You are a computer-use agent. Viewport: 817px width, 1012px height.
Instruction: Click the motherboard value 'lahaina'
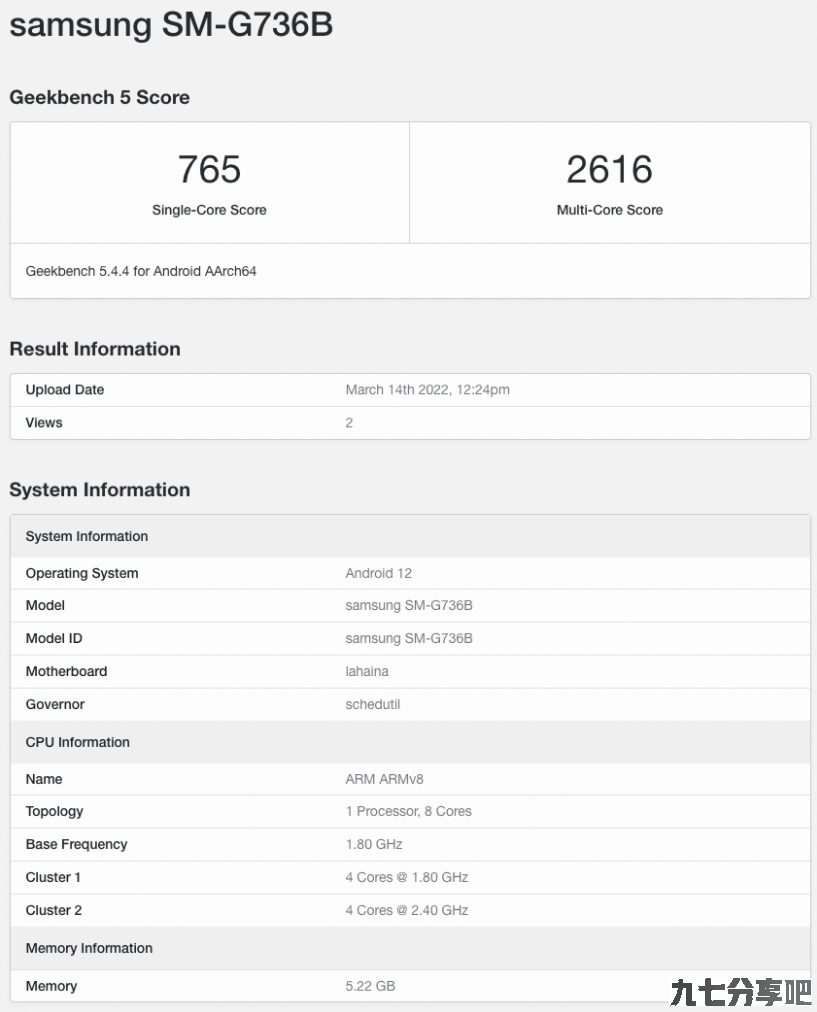[x=367, y=671]
